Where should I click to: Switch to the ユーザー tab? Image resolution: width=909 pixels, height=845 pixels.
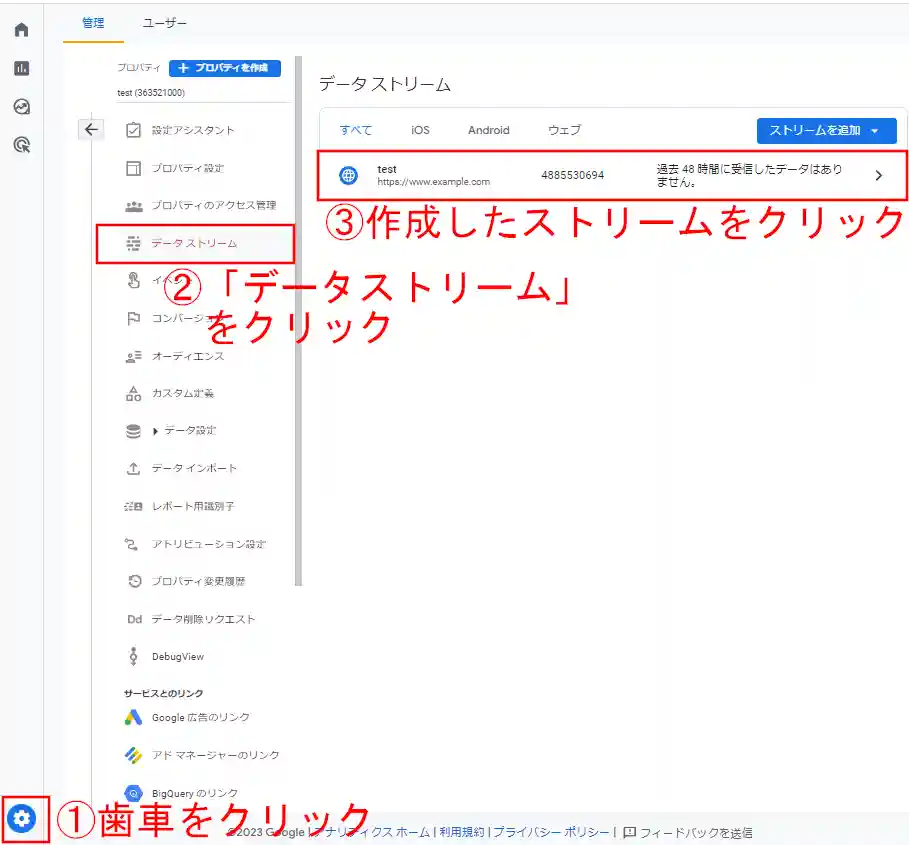164,22
